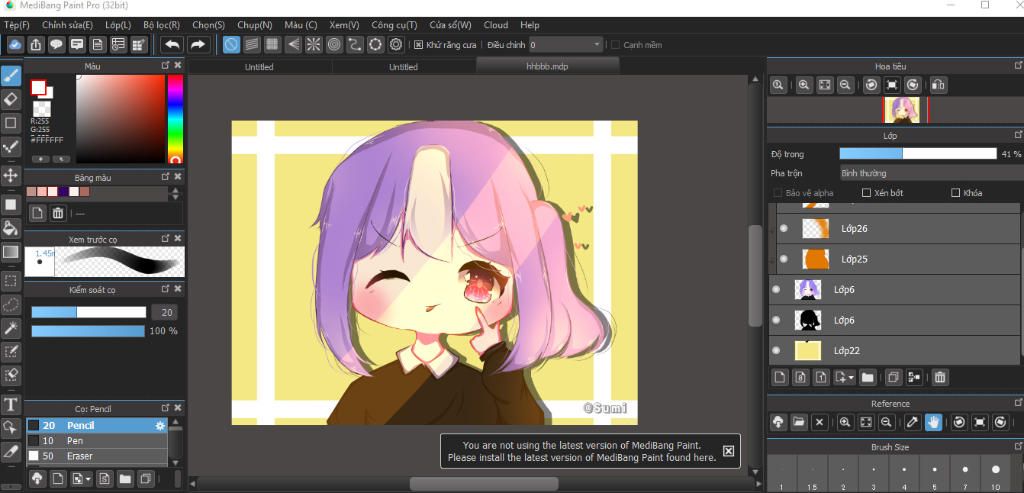Image resolution: width=1024 pixels, height=493 pixels.
Task: Open snap settings gear icon
Action: [x=396, y=44]
